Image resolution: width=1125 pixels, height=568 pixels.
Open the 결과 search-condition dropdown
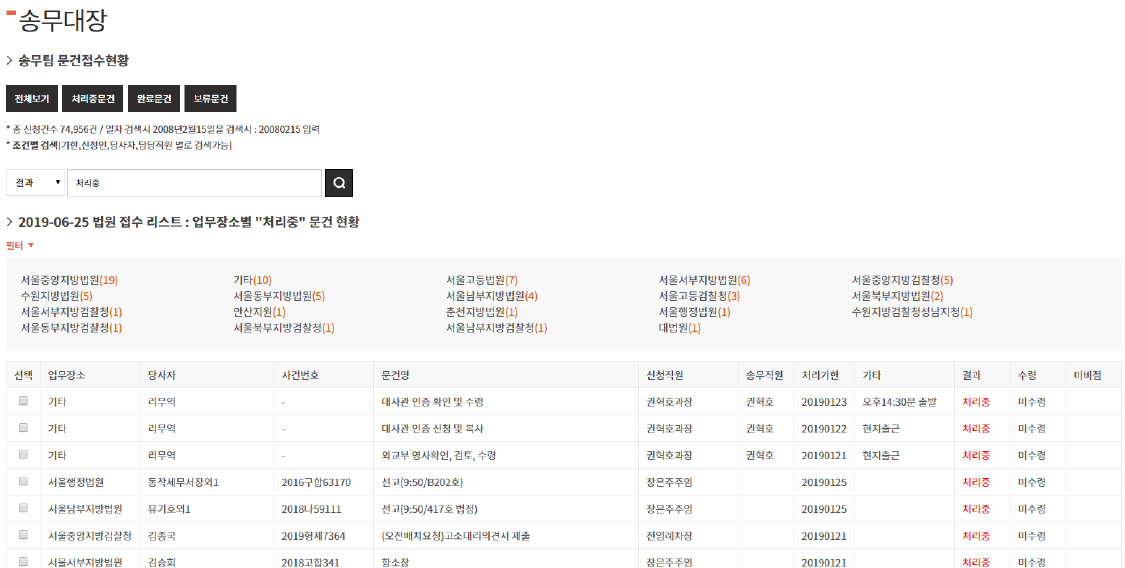click(x=36, y=183)
